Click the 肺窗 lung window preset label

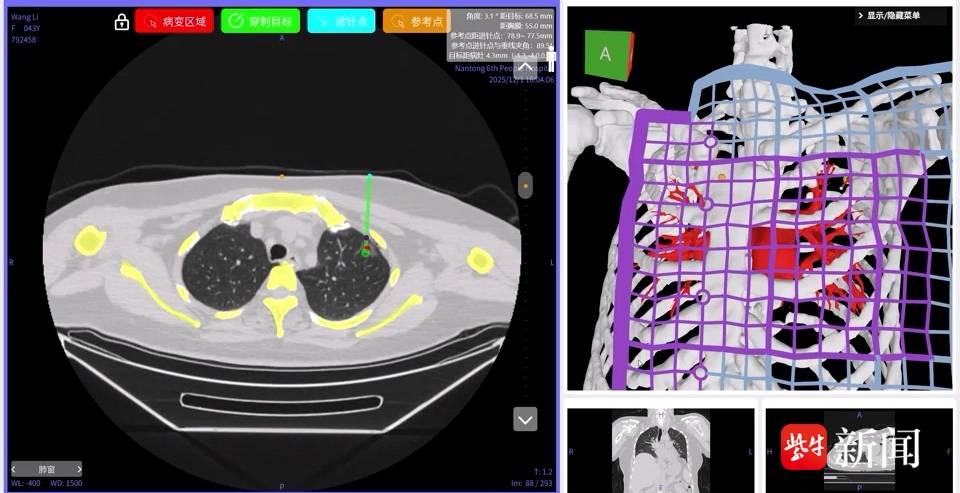(x=46, y=469)
